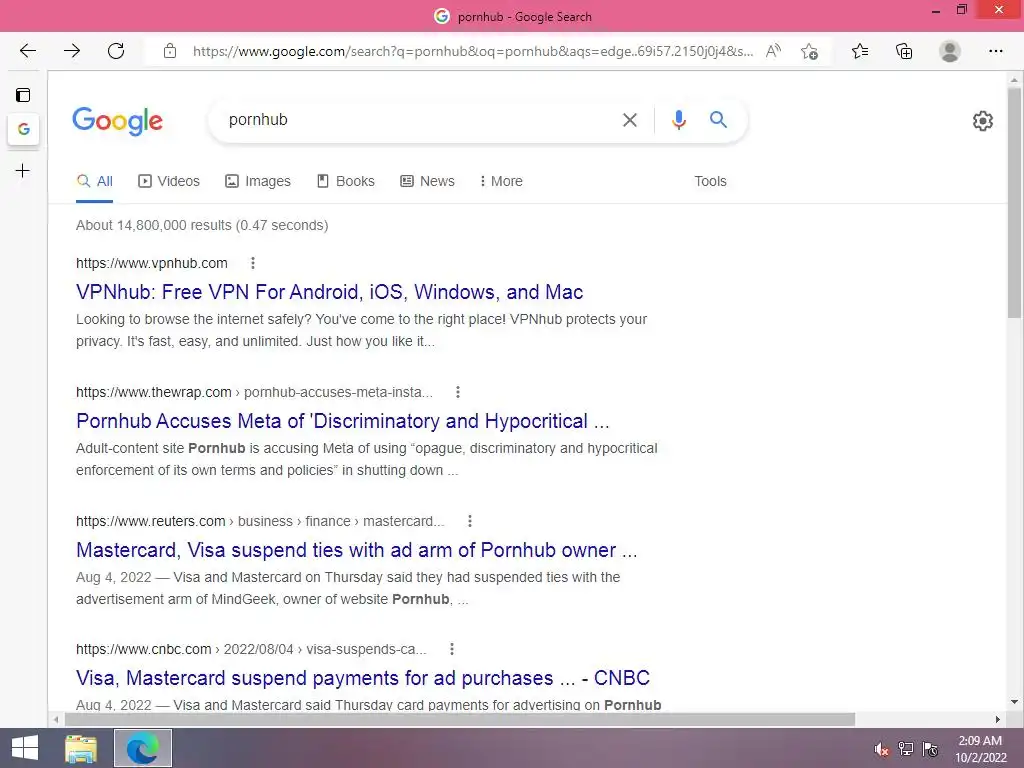Add this page to favorites
1024x768 pixels.
[x=810, y=51]
